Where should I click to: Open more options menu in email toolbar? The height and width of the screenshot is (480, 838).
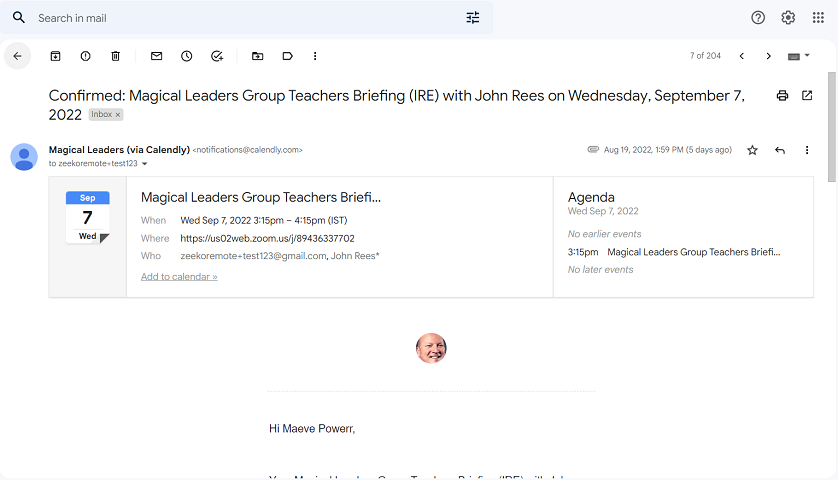[x=315, y=56]
